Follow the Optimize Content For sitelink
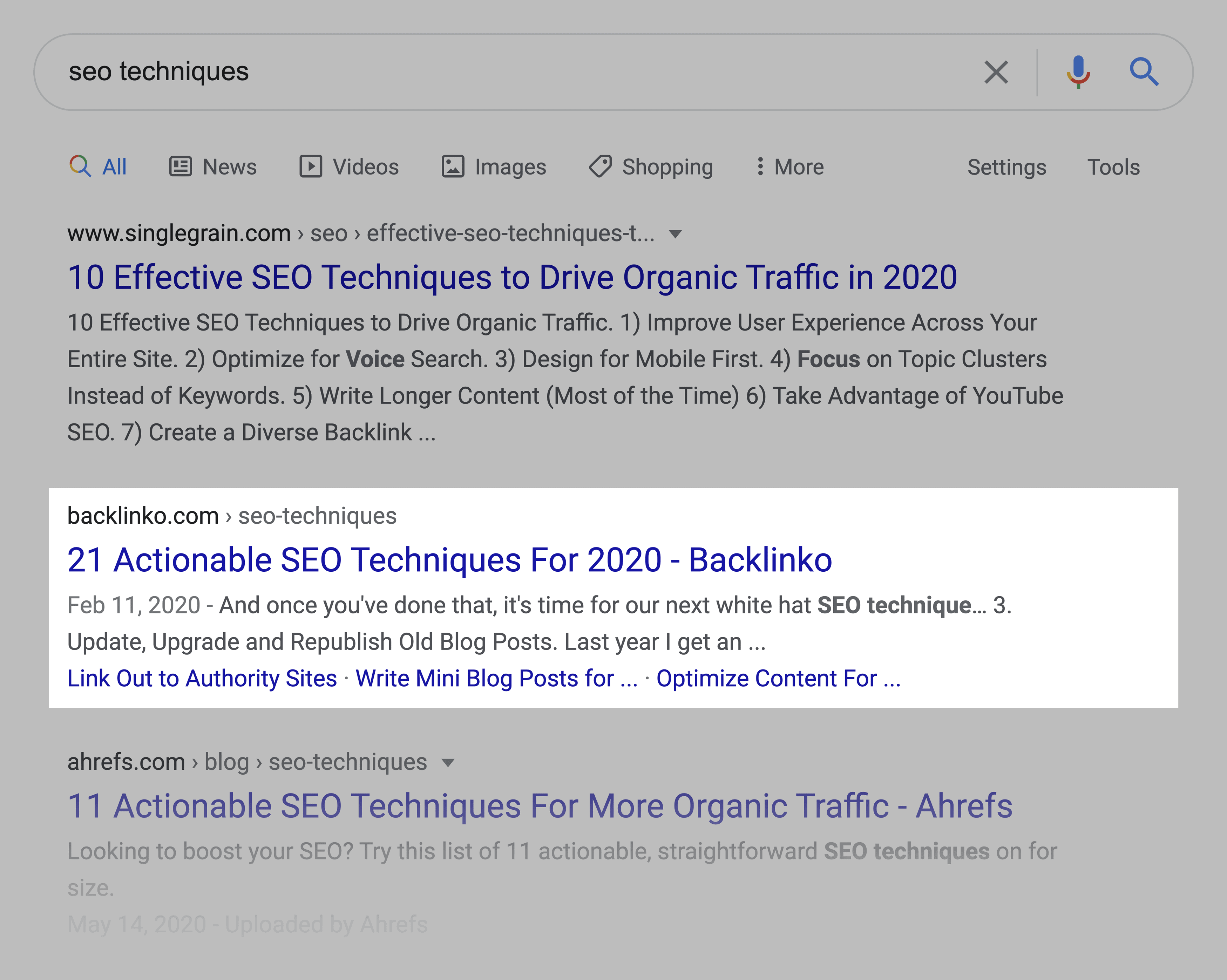 (x=778, y=678)
